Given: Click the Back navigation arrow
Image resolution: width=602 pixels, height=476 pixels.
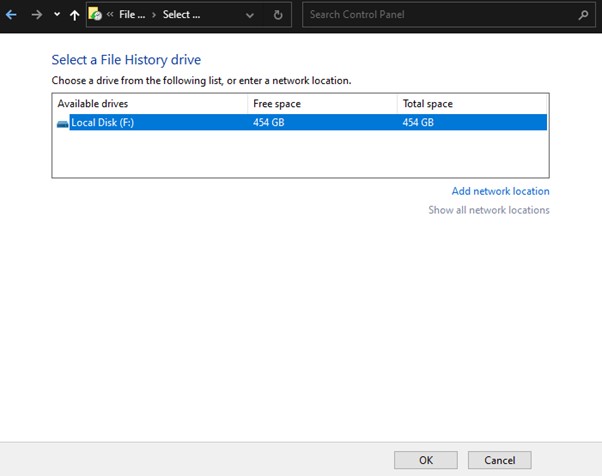Looking at the screenshot, I should pos(12,16).
